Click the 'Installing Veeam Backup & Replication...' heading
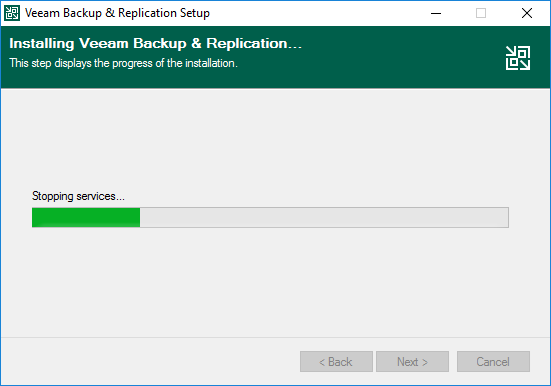The image size is (551, 386). [155, 44]
